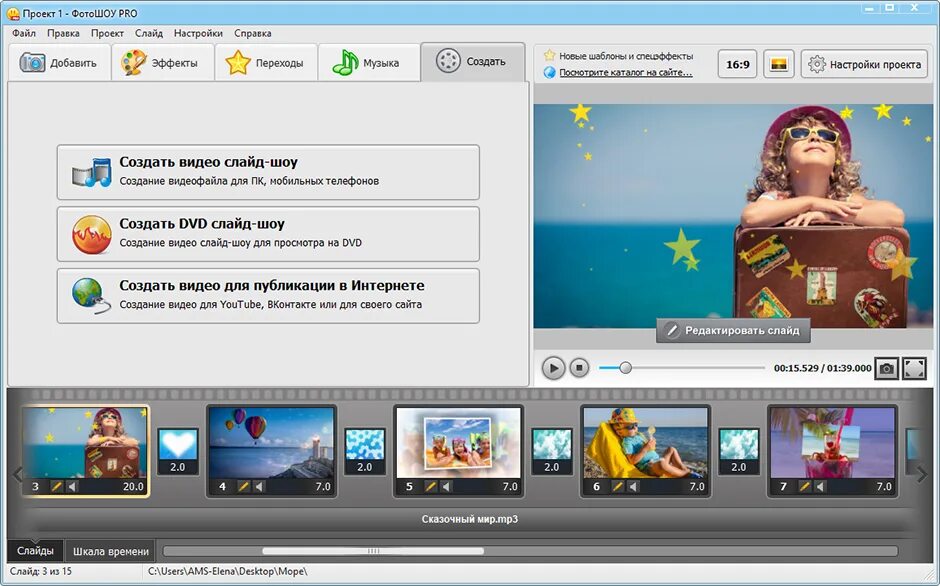The height and width of the screenshot is (586, 940).
Task: Click sound icon on slide 3
Action: (72, 486)
